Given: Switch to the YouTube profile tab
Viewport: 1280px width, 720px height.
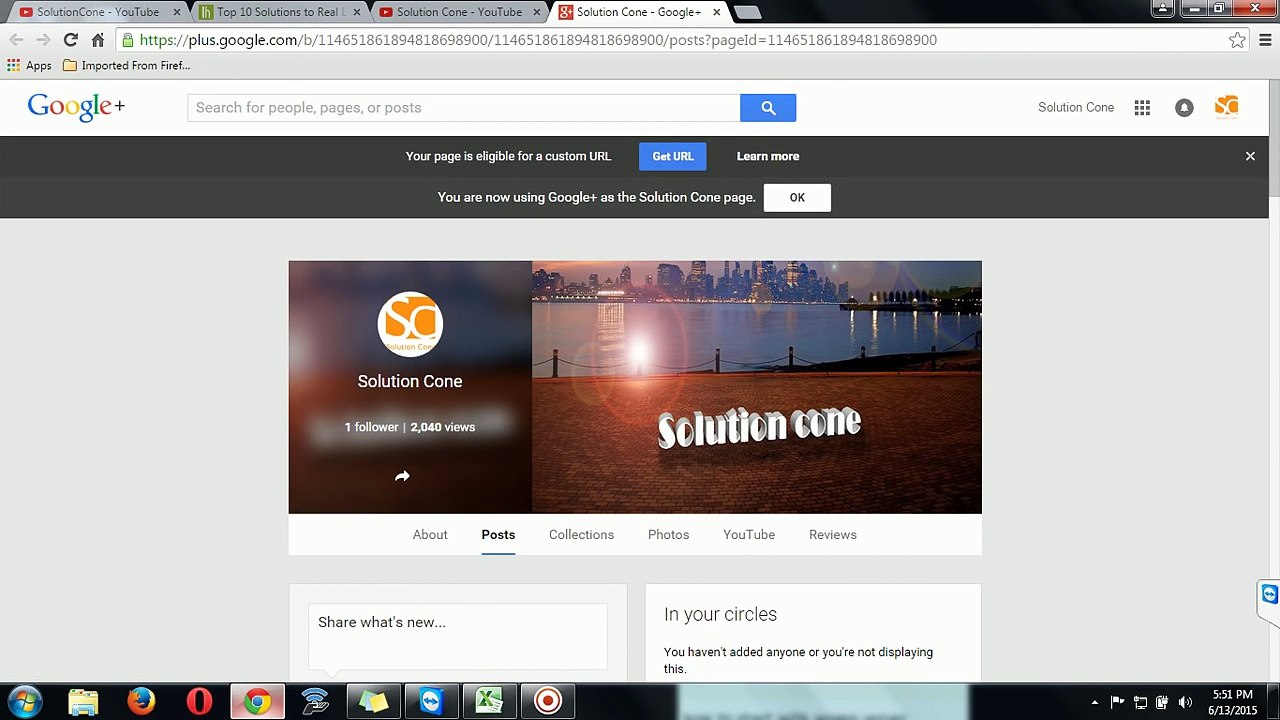Looking at the screenshot, I should coord(749,535).
